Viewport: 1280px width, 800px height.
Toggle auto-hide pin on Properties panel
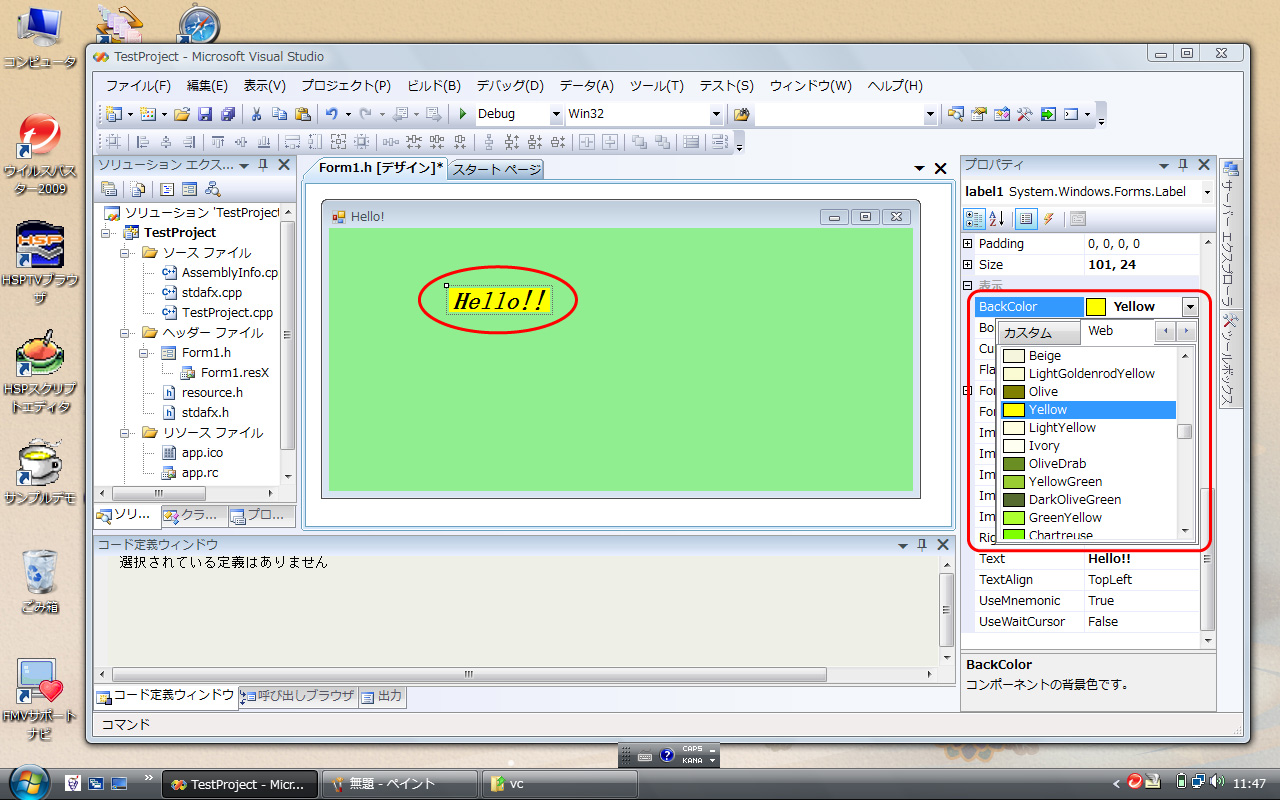pyautogui.click(x=1182, y=165)
